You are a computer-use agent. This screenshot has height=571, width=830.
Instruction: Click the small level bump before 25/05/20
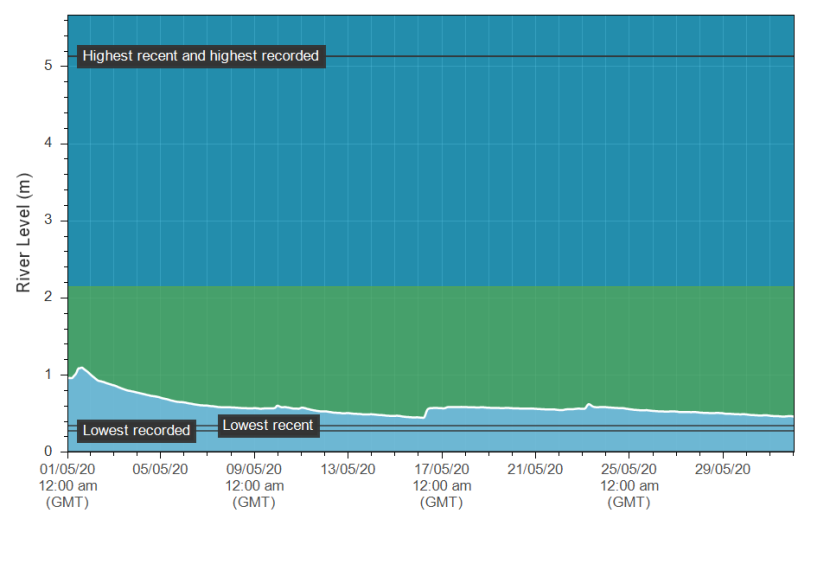point(589,404)
